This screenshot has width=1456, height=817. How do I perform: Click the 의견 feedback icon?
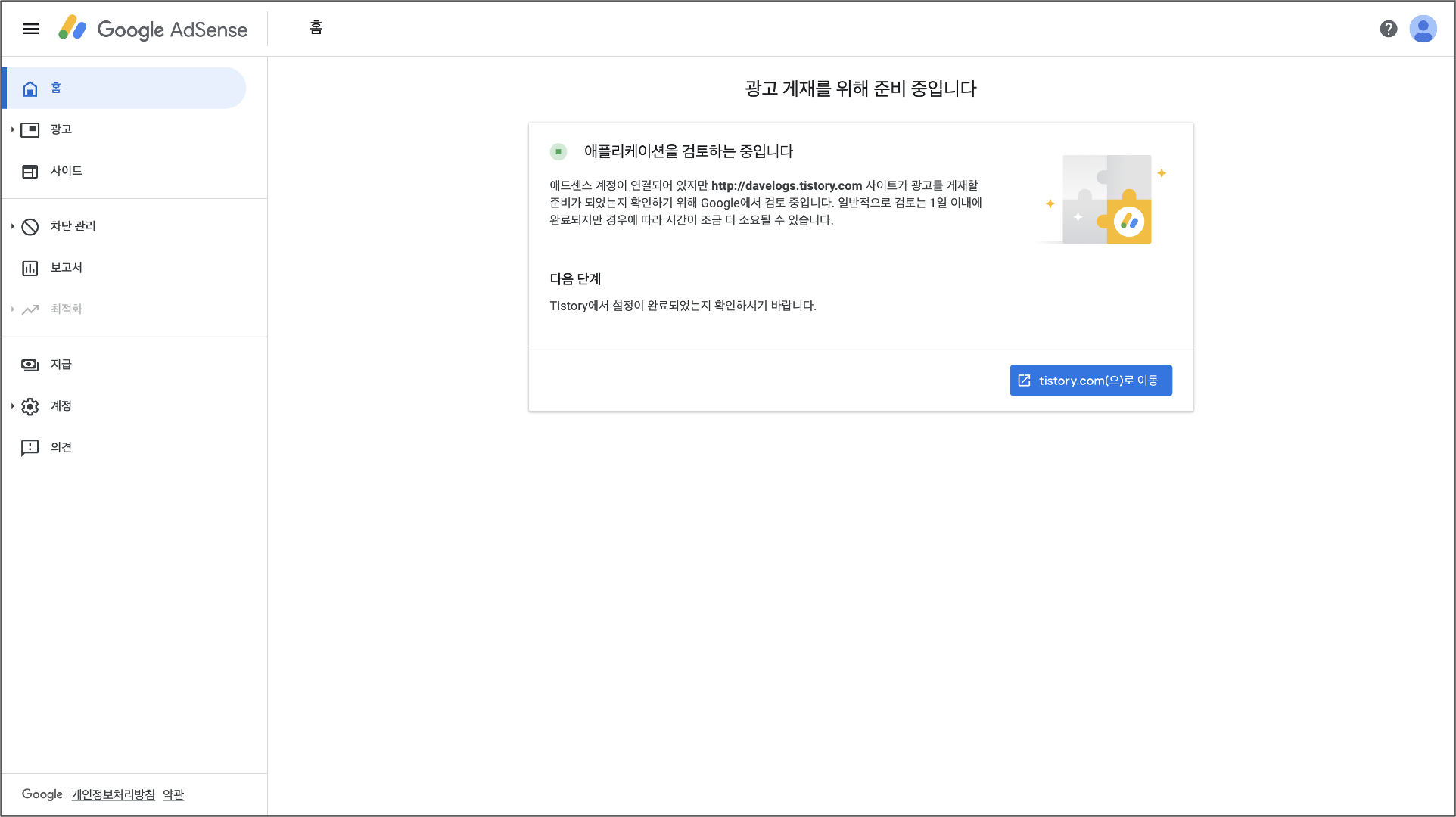point(30,448)
